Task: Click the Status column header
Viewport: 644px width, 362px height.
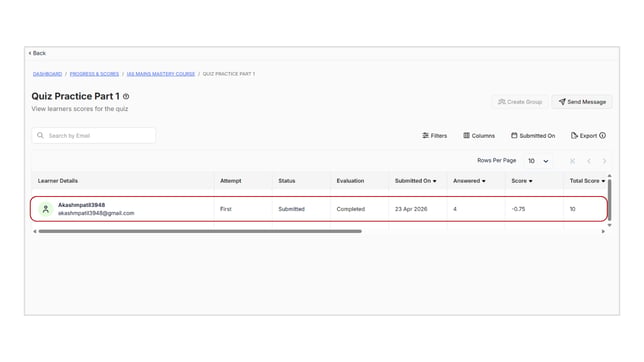Action: point(287,181)
